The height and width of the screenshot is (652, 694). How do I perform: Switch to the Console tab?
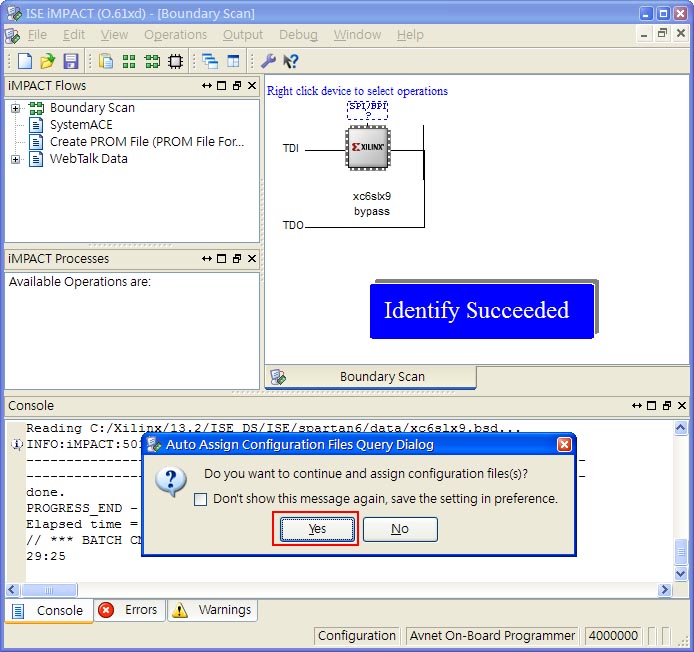point(49,610)
